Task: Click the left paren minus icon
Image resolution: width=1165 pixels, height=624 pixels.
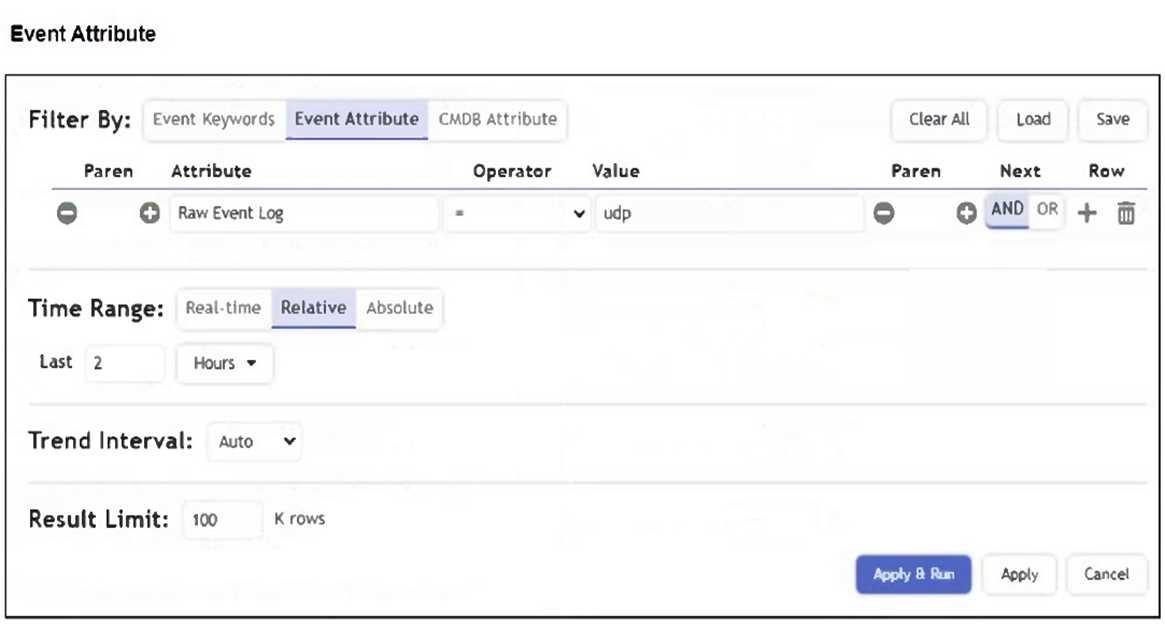Action: (x=67, y=213)
